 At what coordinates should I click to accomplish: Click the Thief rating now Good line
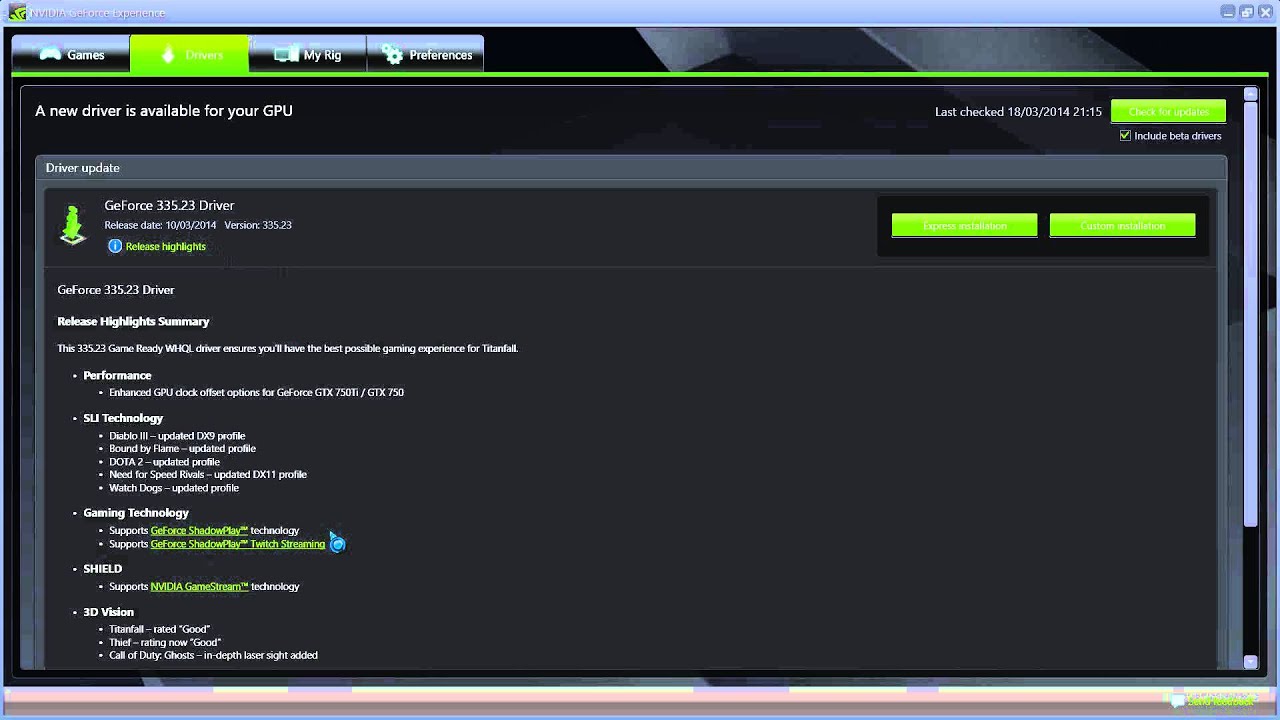165,642
